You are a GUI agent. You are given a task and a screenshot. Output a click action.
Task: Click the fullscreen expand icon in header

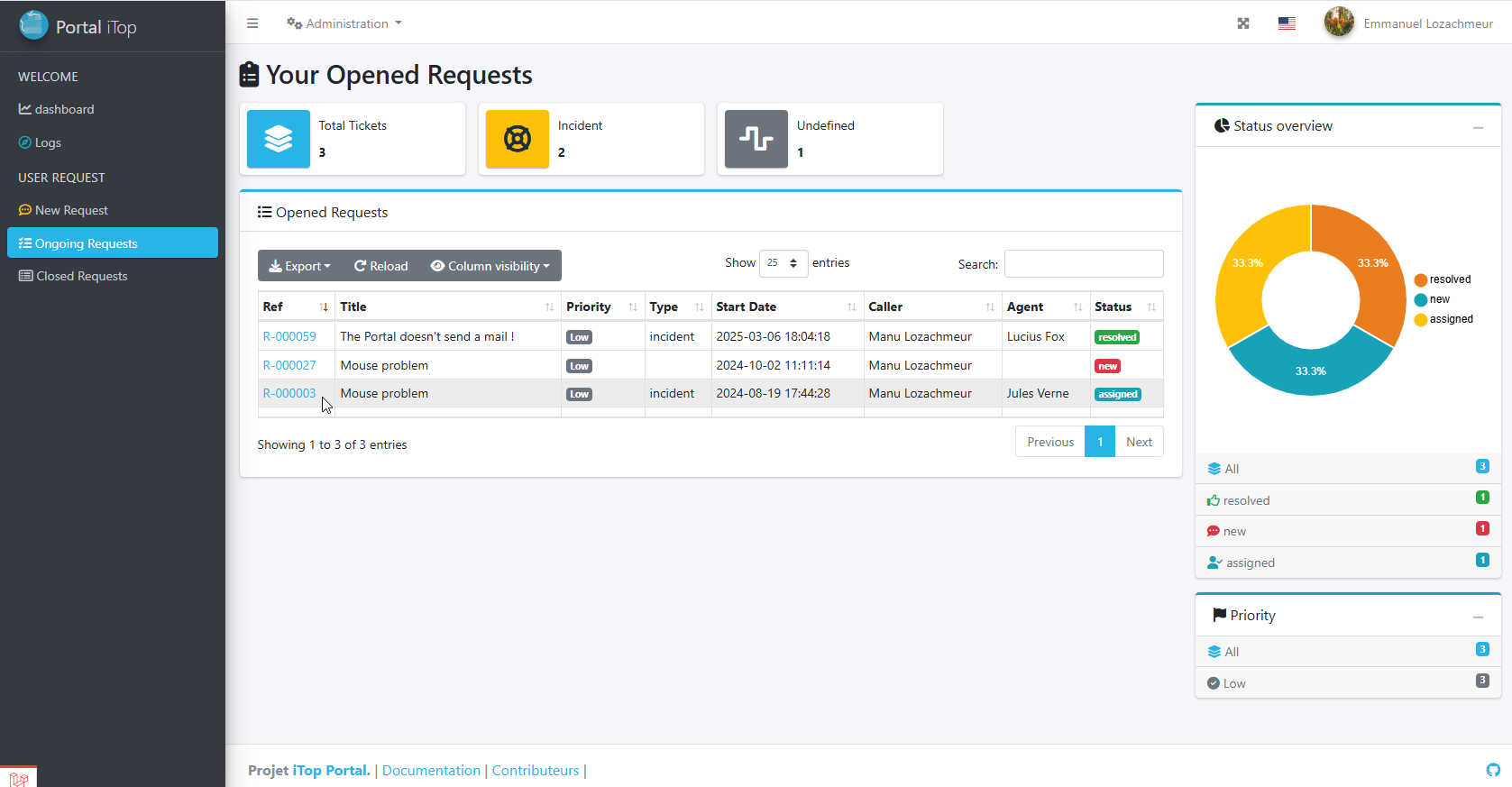coord(1243,23)
